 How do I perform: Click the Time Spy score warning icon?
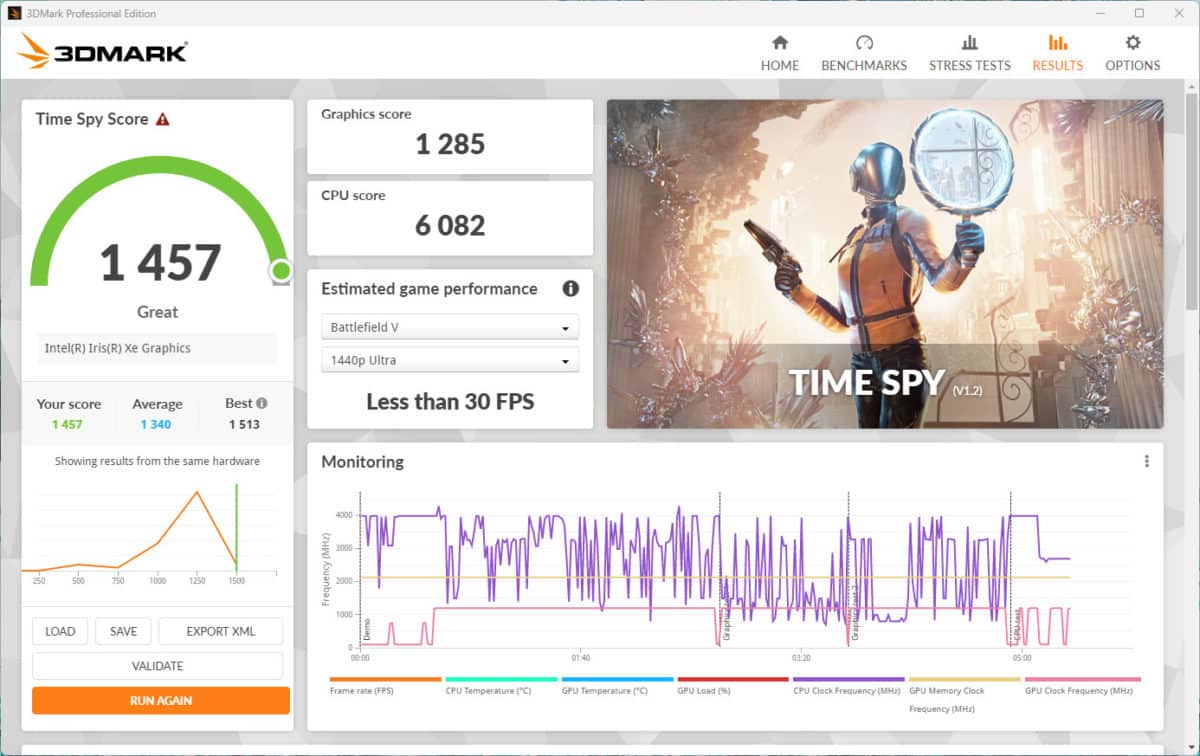click(163, 119)
